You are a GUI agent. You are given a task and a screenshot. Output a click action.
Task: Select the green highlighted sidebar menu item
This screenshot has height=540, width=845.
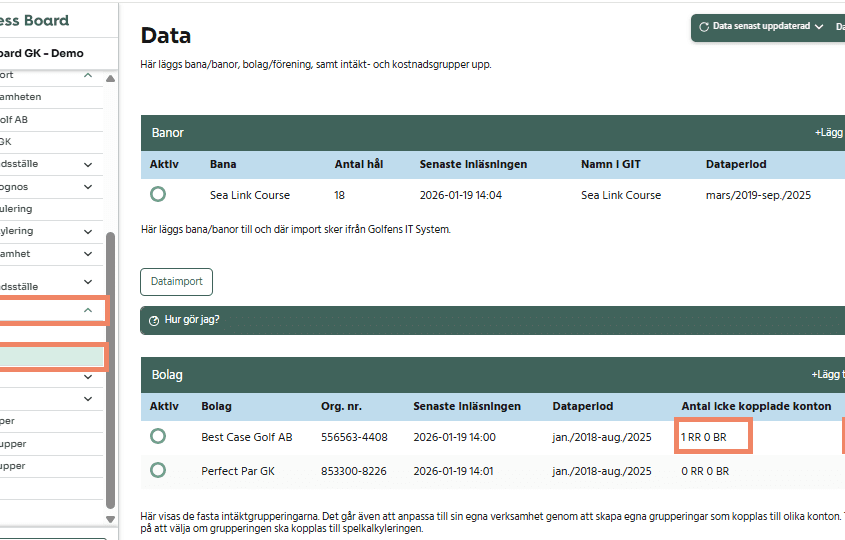point(51,356)
